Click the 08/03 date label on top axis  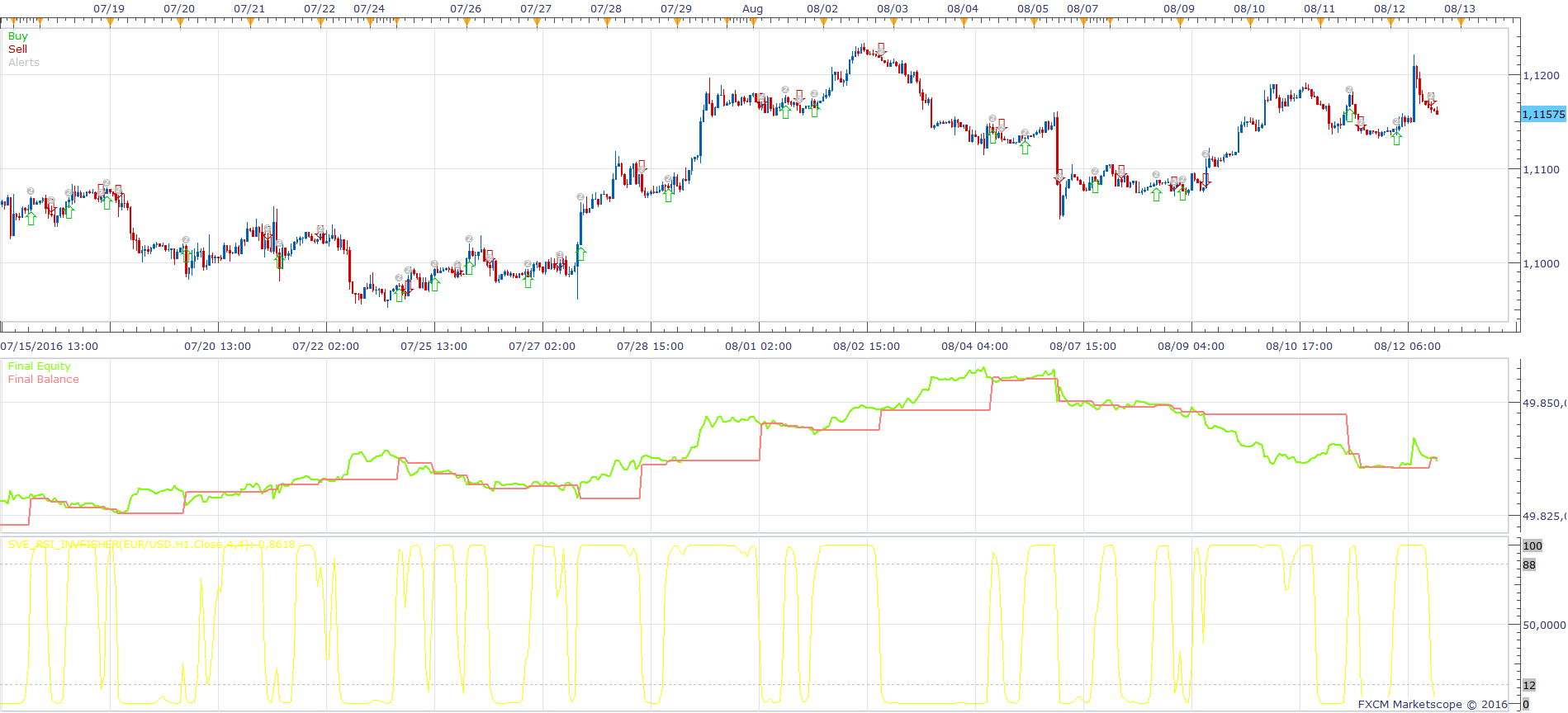pos(893,9)
